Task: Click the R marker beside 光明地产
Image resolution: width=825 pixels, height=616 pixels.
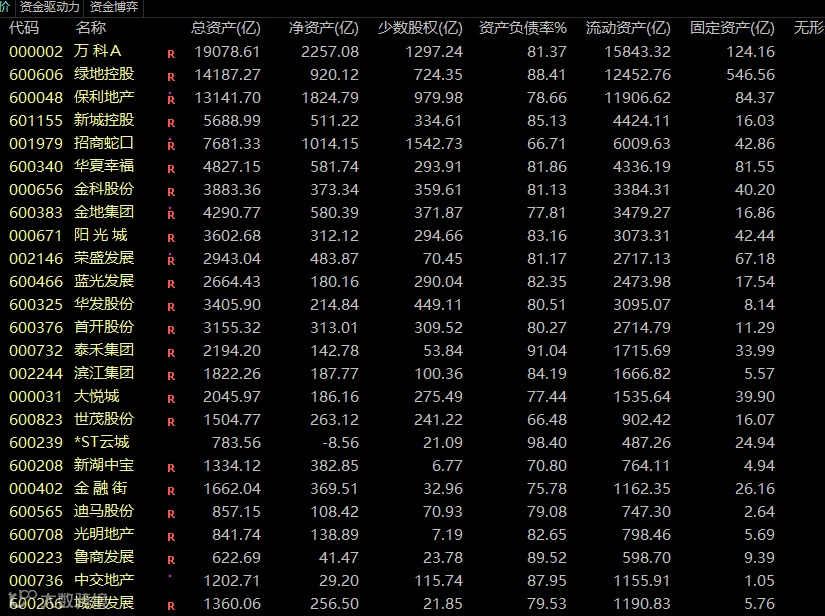Action: [171, 537]
